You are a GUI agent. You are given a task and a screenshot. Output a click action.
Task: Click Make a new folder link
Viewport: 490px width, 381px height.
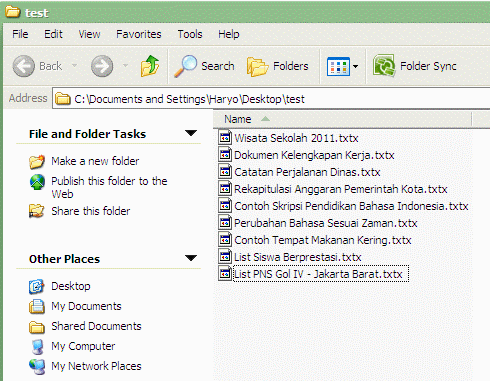pyautogui.click(x=95, y=161)
